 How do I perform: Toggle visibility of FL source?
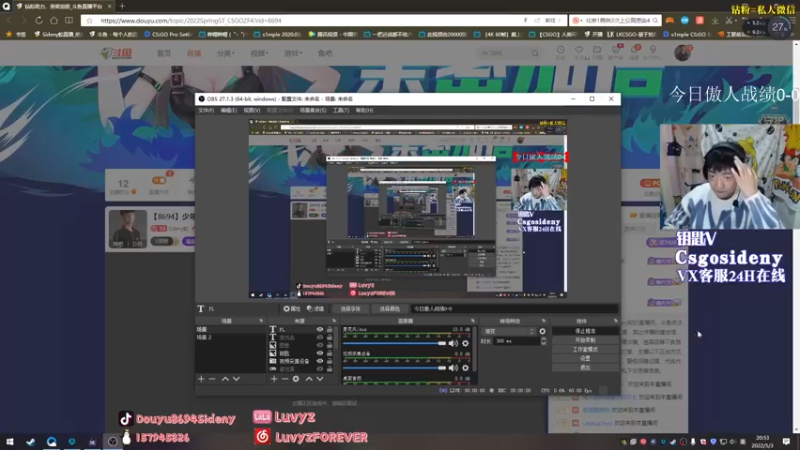pyautogui.click(x=320, y=330)
